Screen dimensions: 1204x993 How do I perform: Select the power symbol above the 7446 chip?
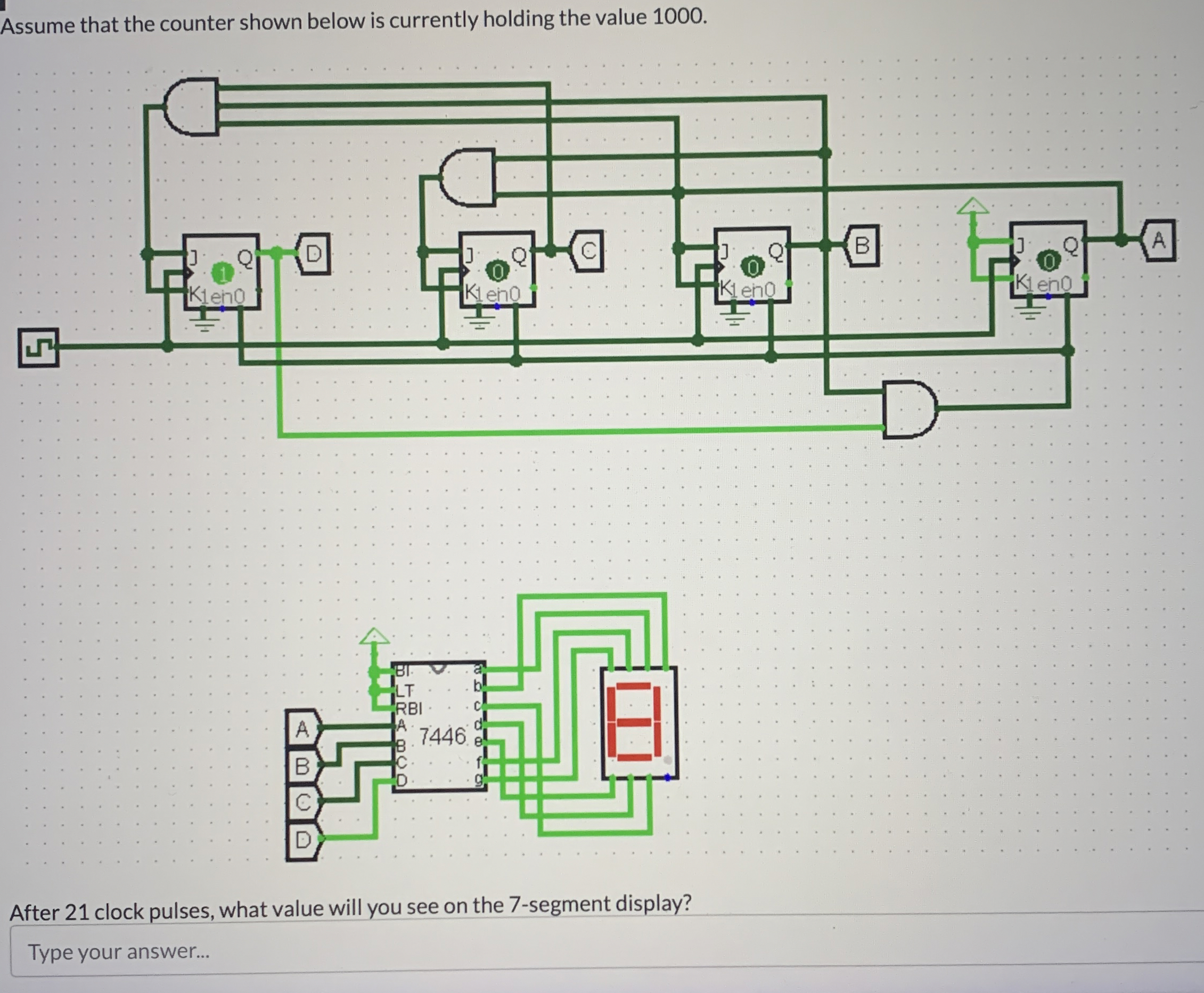pyautogui.click(x=374, y=637)
